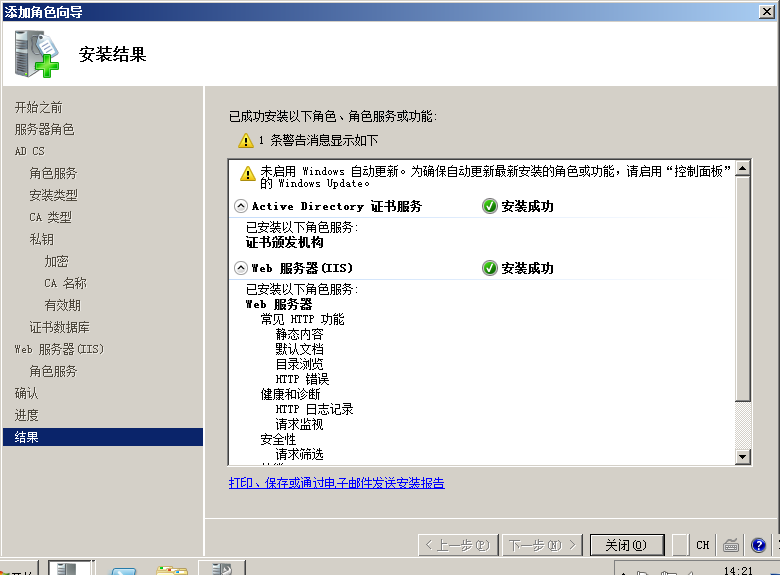Select 开始之前 step in wizard sidebar
The width and height of the screenshot is (780, 575).
pyautogui.click(x=38, y=107)
